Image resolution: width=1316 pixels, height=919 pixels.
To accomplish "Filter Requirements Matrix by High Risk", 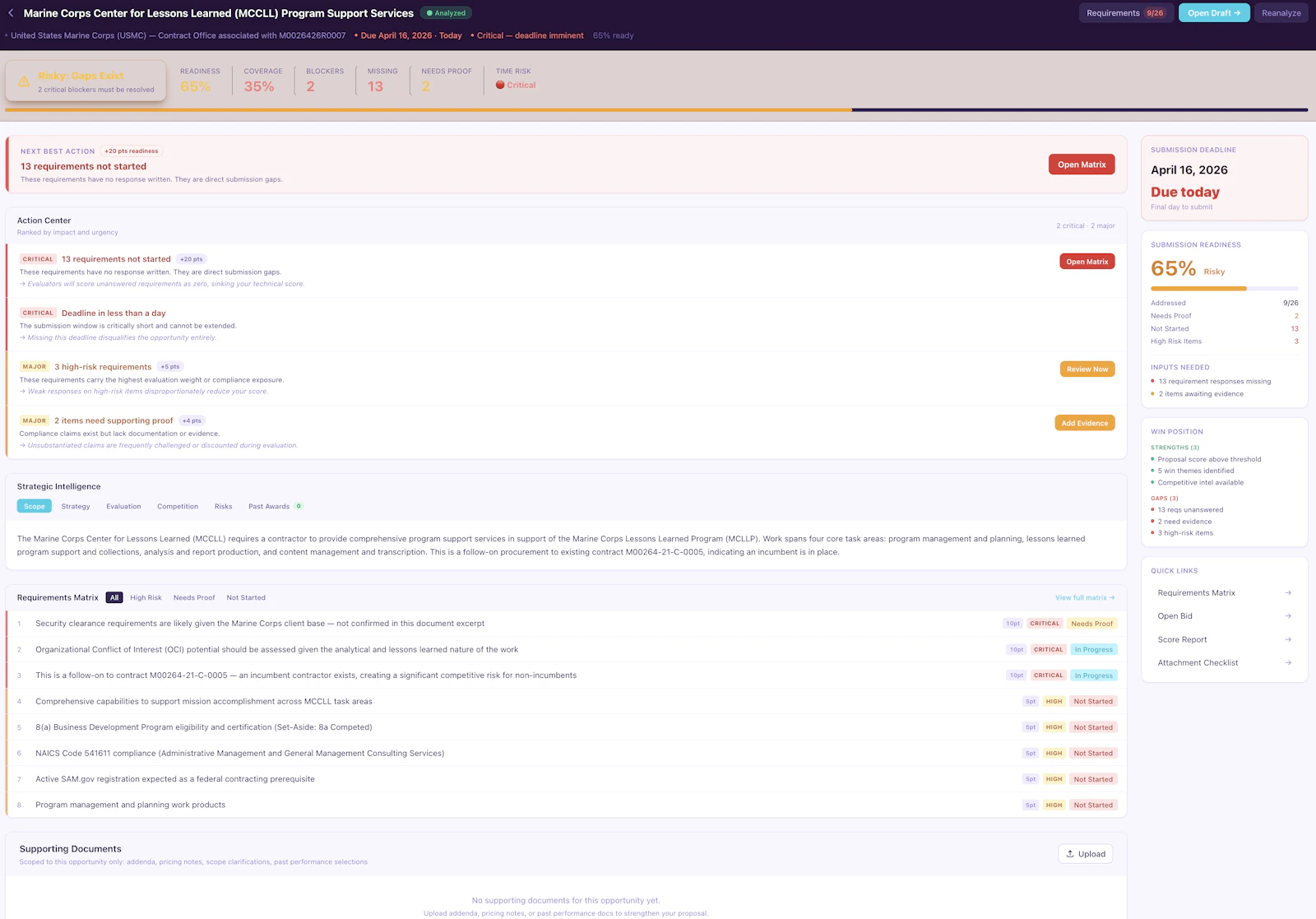I will pyautogui.click(x=146, y=598).
